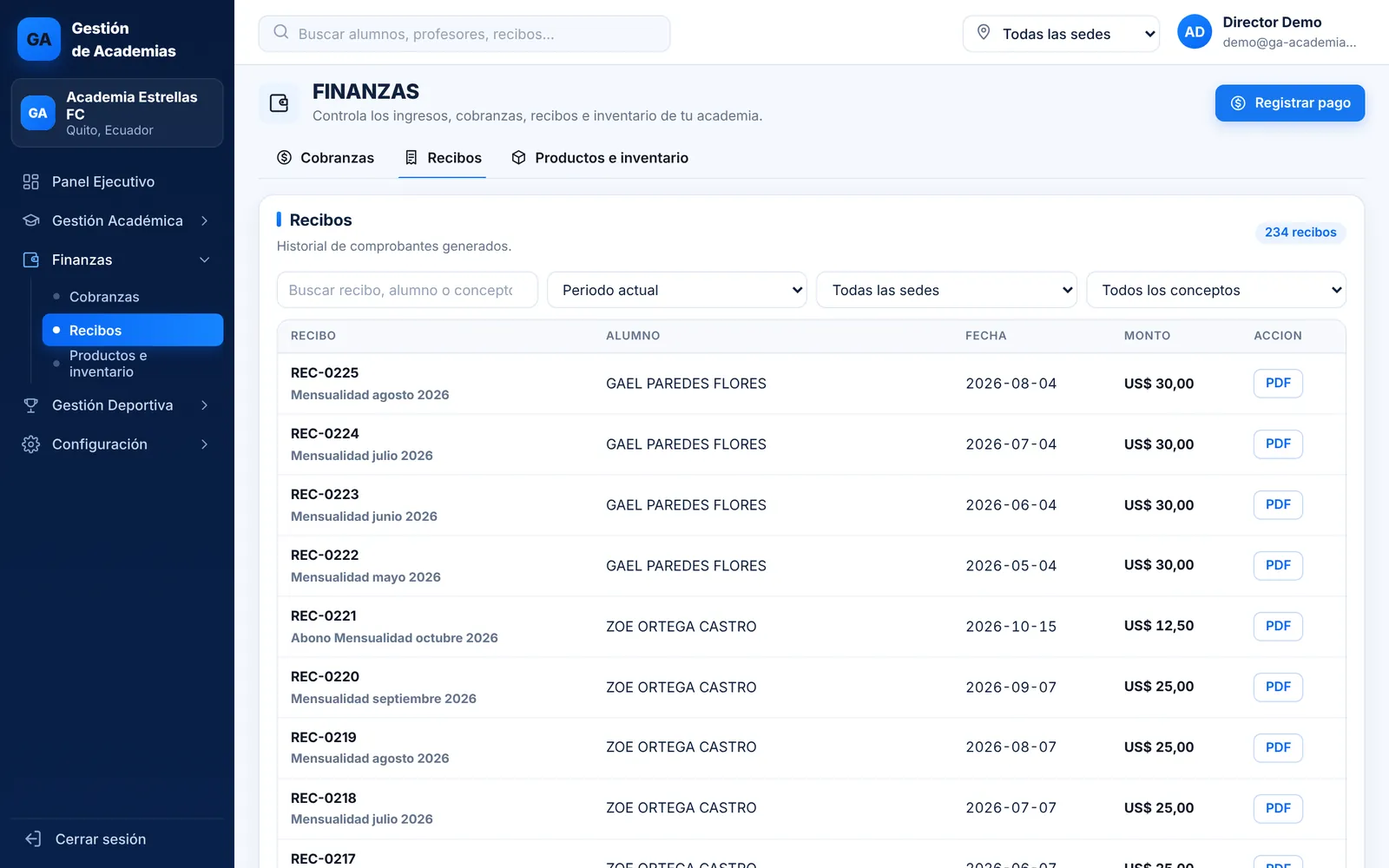Expand Configuración chevron
The width and height of the screenshot is (1389, 868).
pos(205,444)
